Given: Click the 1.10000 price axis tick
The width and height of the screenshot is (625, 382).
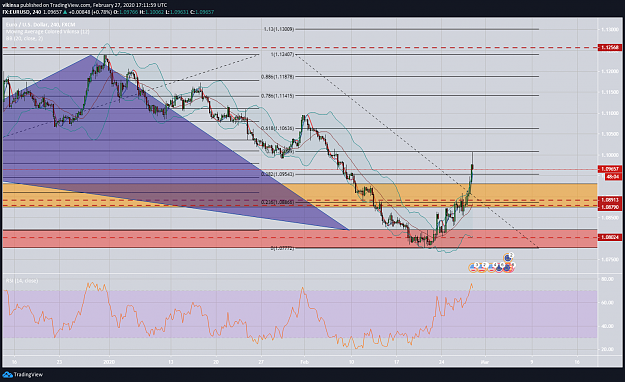Looking at the screenshot, I should (610, 155).
